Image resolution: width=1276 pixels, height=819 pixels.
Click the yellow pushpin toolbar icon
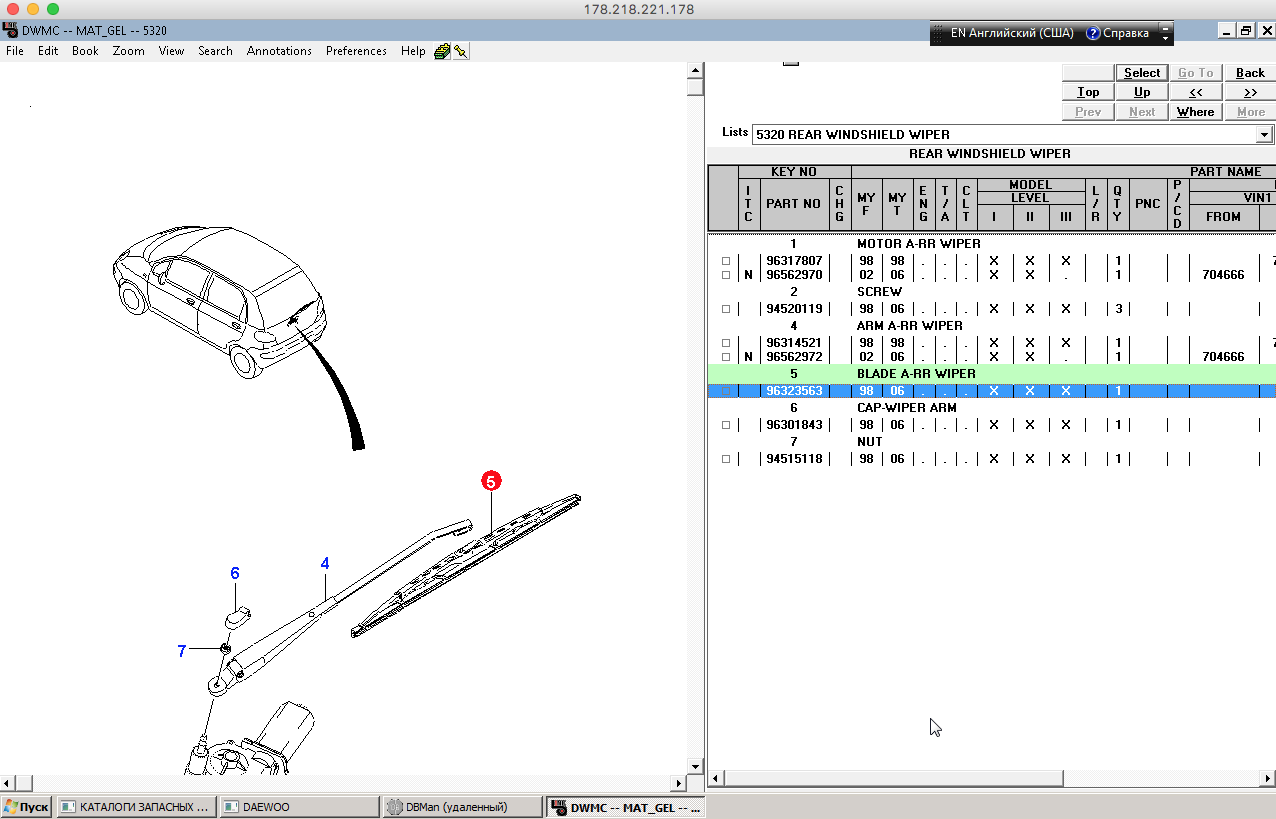tap(461, 51)
